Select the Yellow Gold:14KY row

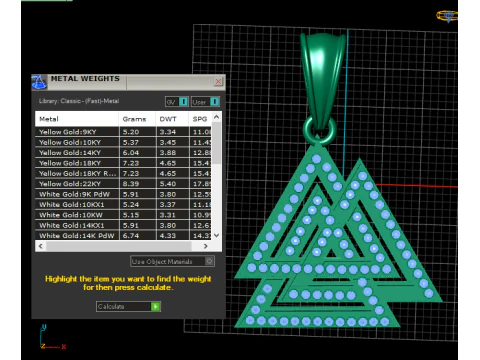click(x=123, y=153)
